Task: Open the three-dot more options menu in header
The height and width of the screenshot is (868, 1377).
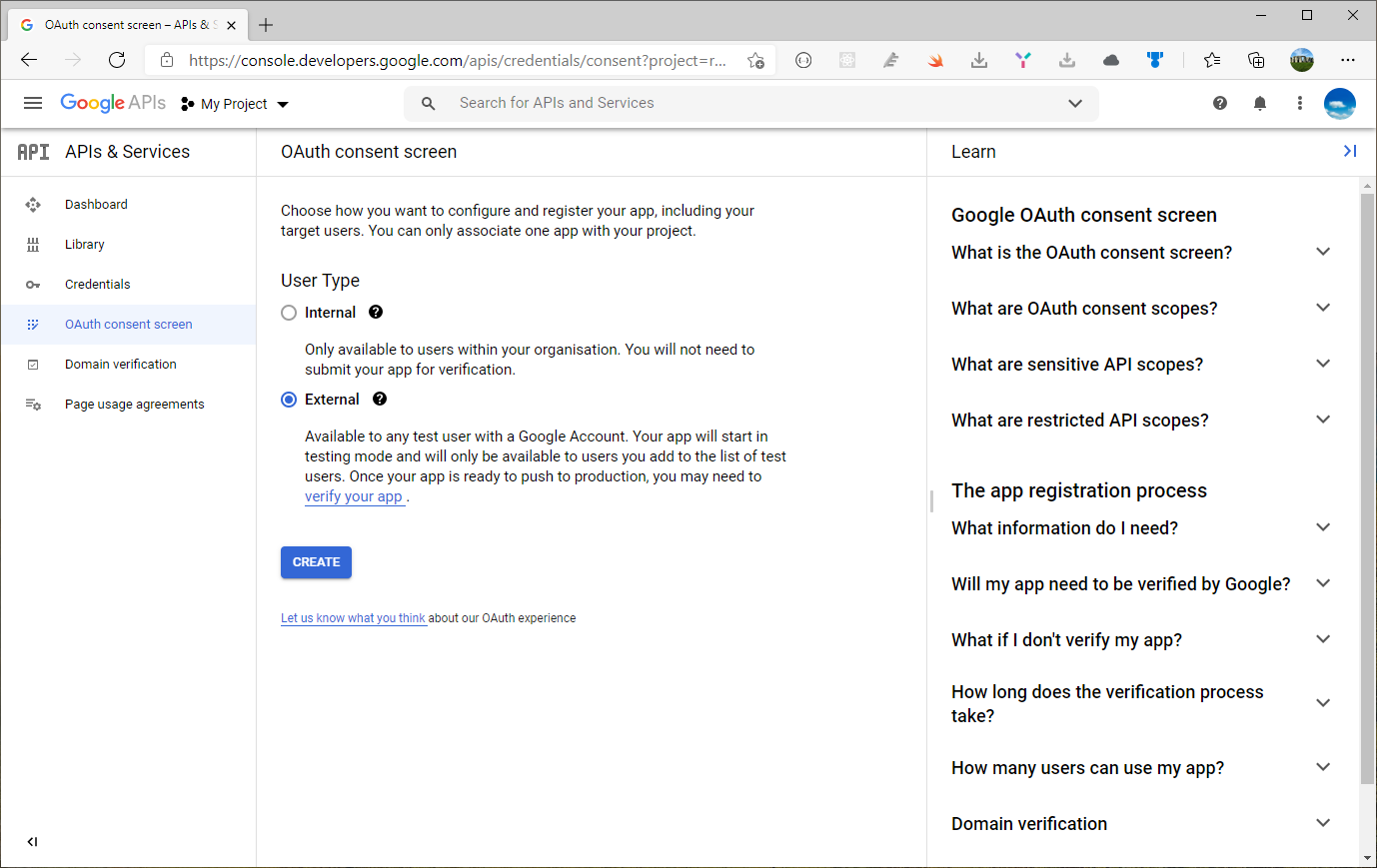Action: 1299,103
